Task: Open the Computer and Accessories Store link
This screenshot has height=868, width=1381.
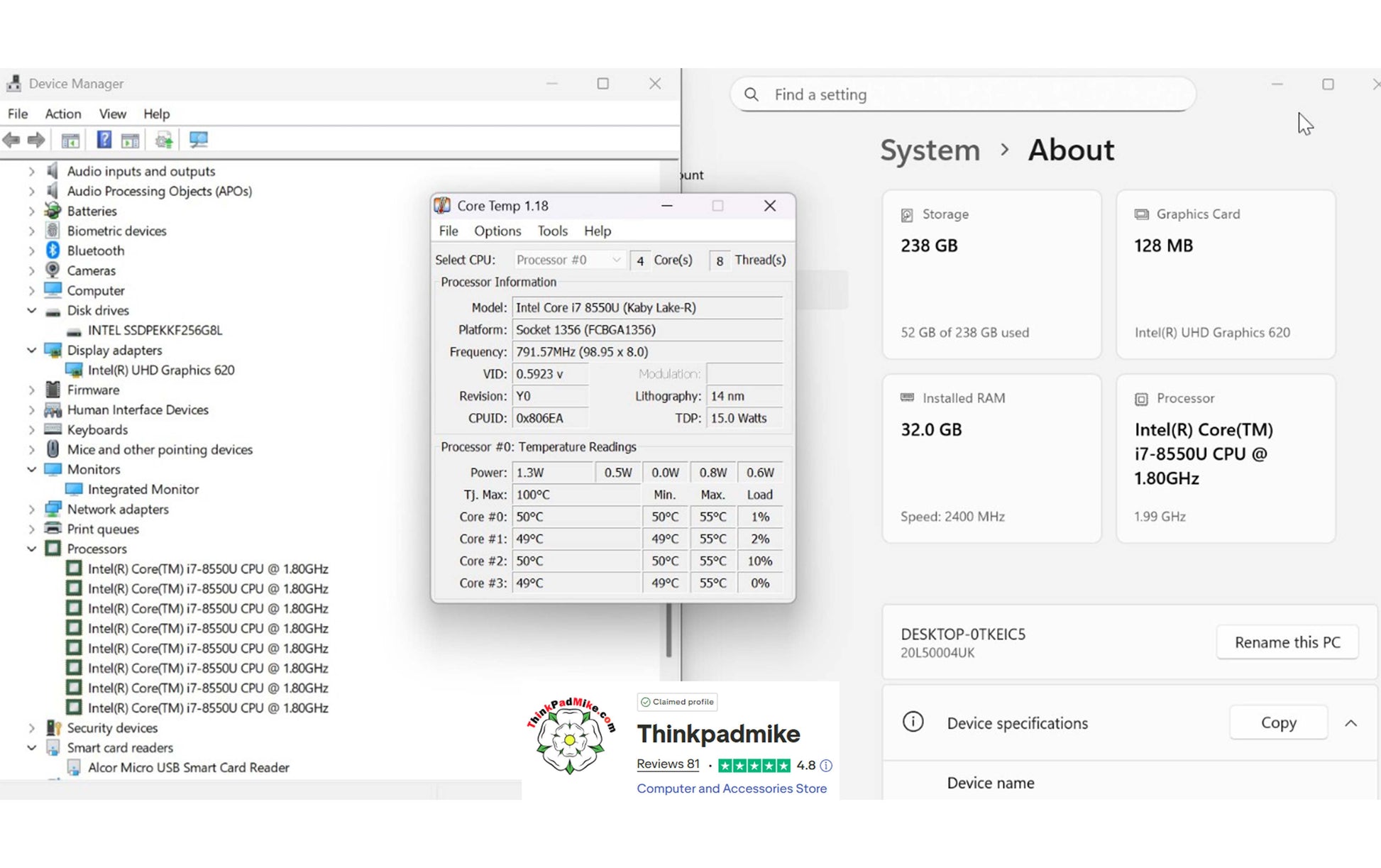Action: coord(731,789)
